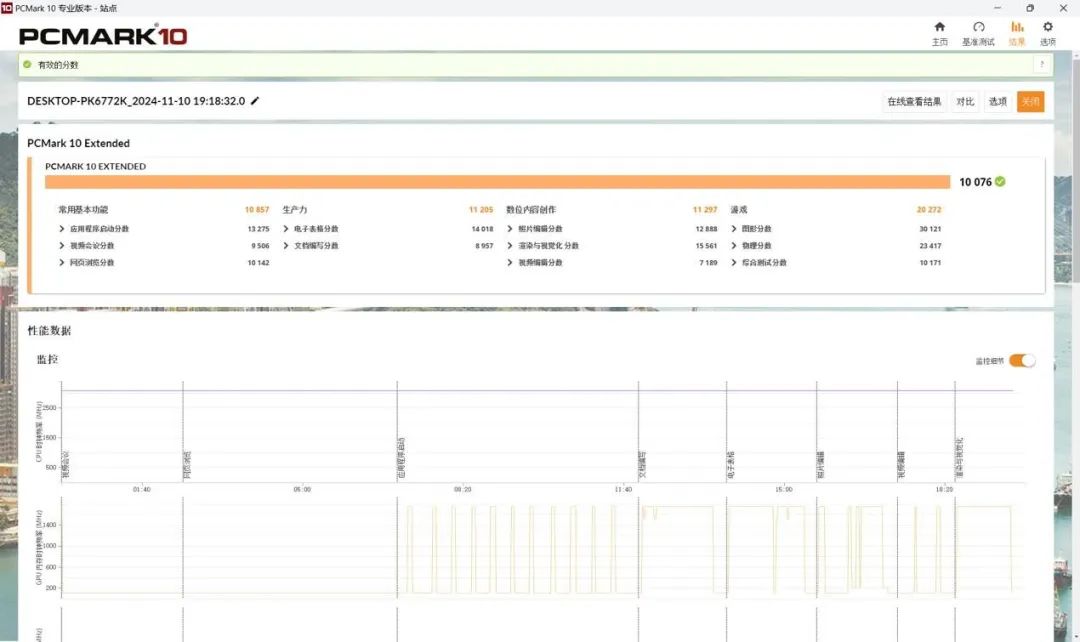Image resolution: width=1080 pixels, height=642 pixels.
Task: Click the 监控 monitoring label
Action: 48,359
